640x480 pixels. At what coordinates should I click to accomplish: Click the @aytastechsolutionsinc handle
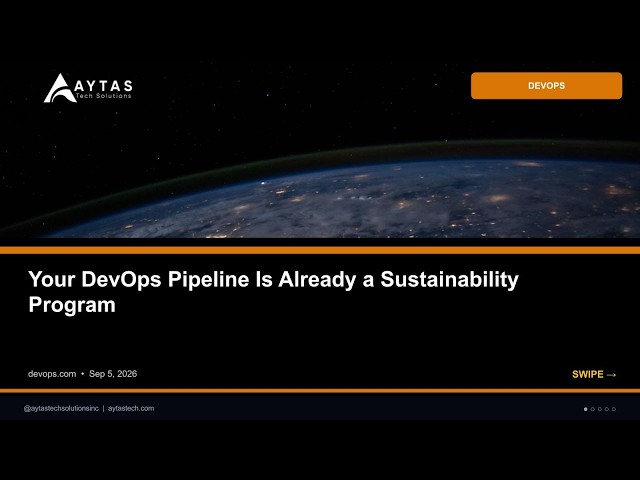[61, 408]
